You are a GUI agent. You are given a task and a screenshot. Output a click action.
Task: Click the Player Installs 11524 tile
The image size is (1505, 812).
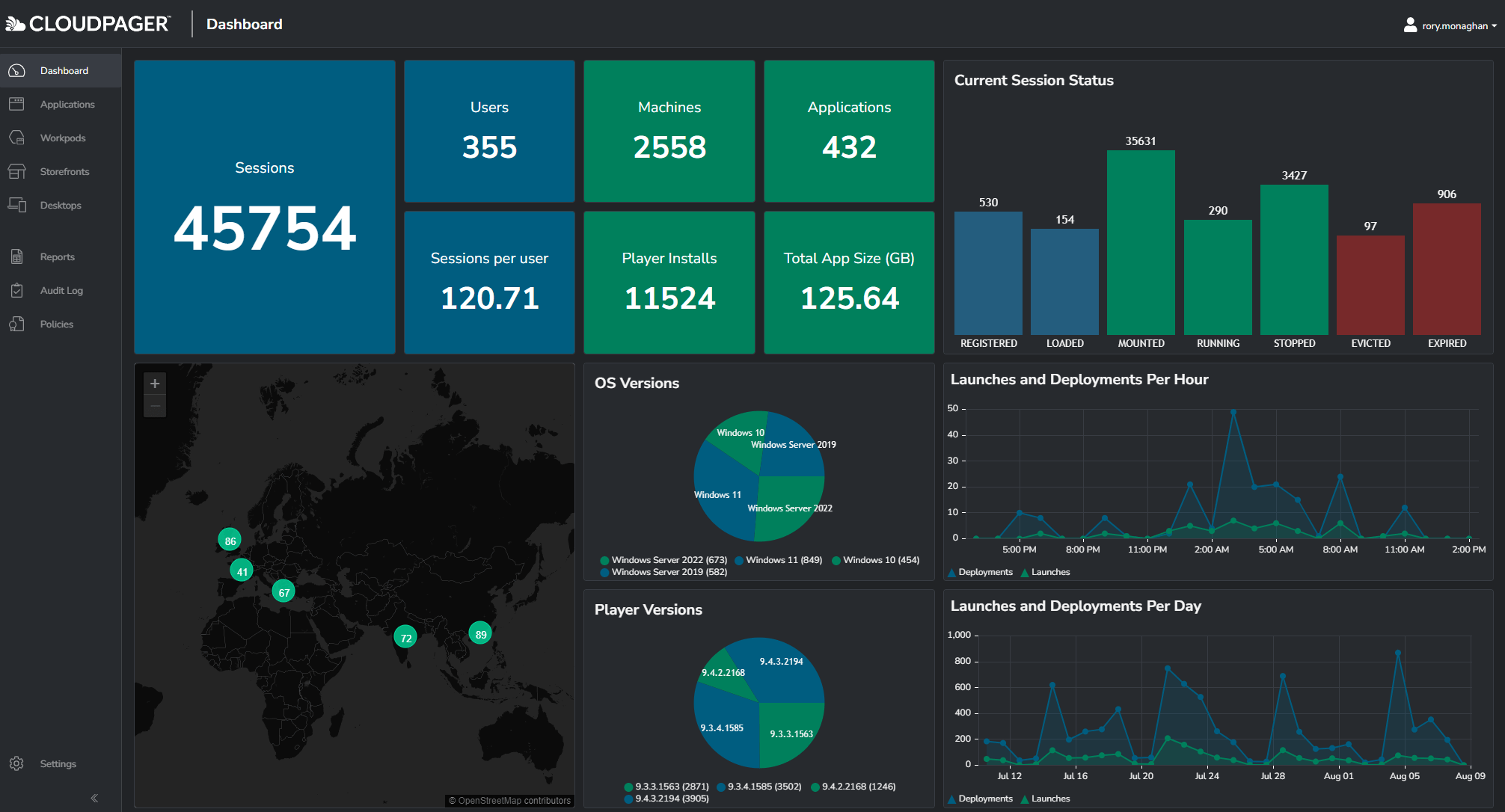click(x=669, y=283)
